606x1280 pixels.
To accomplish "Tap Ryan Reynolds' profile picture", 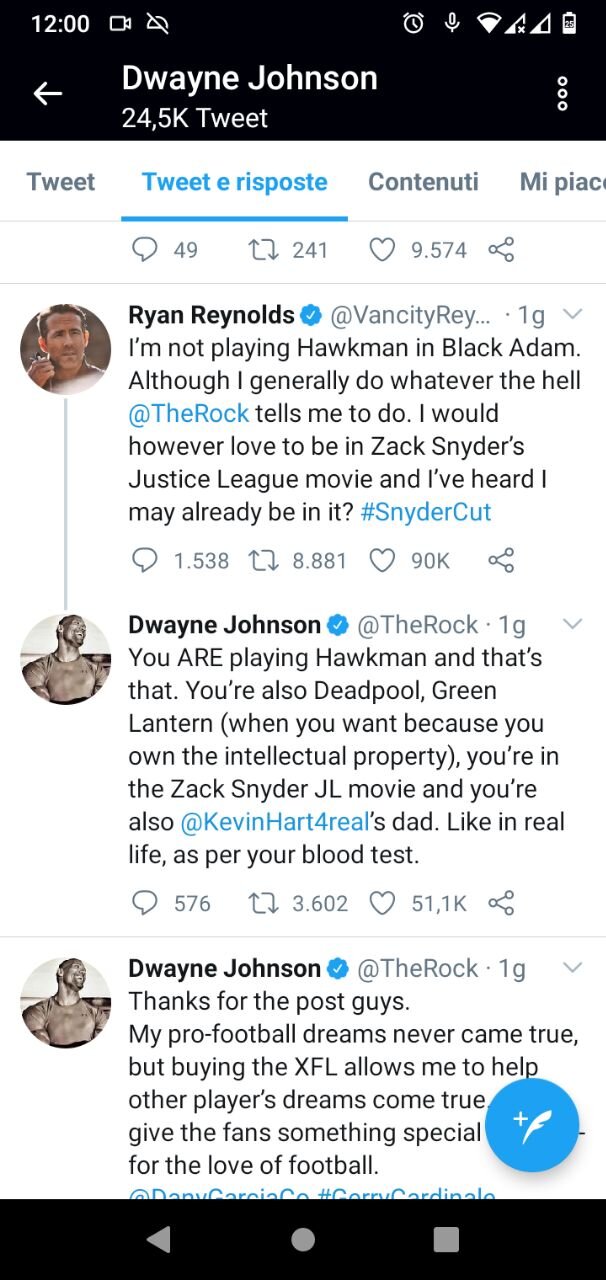I will coord(65,349).
